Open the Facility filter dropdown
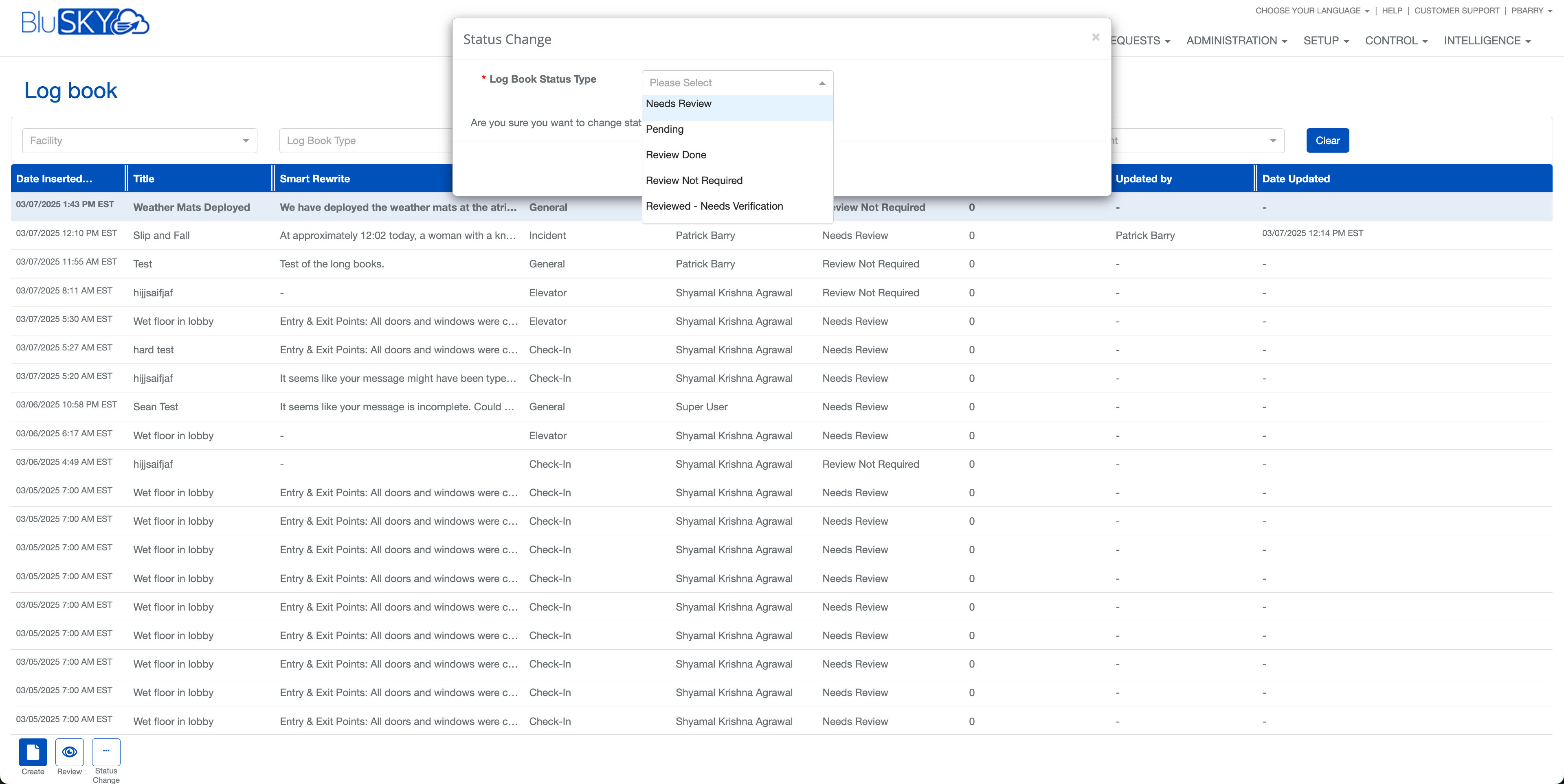The height and width of the screenshot is (784, 1564). [140, 141]
